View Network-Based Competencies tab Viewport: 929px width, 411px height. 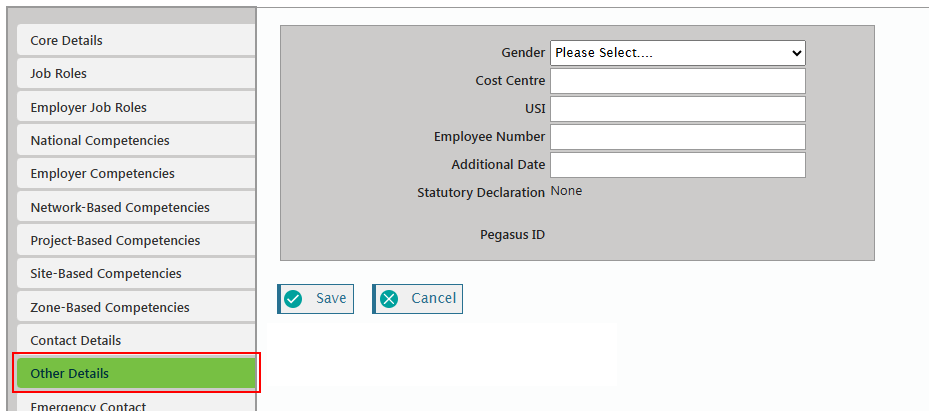tap(136, 207)
